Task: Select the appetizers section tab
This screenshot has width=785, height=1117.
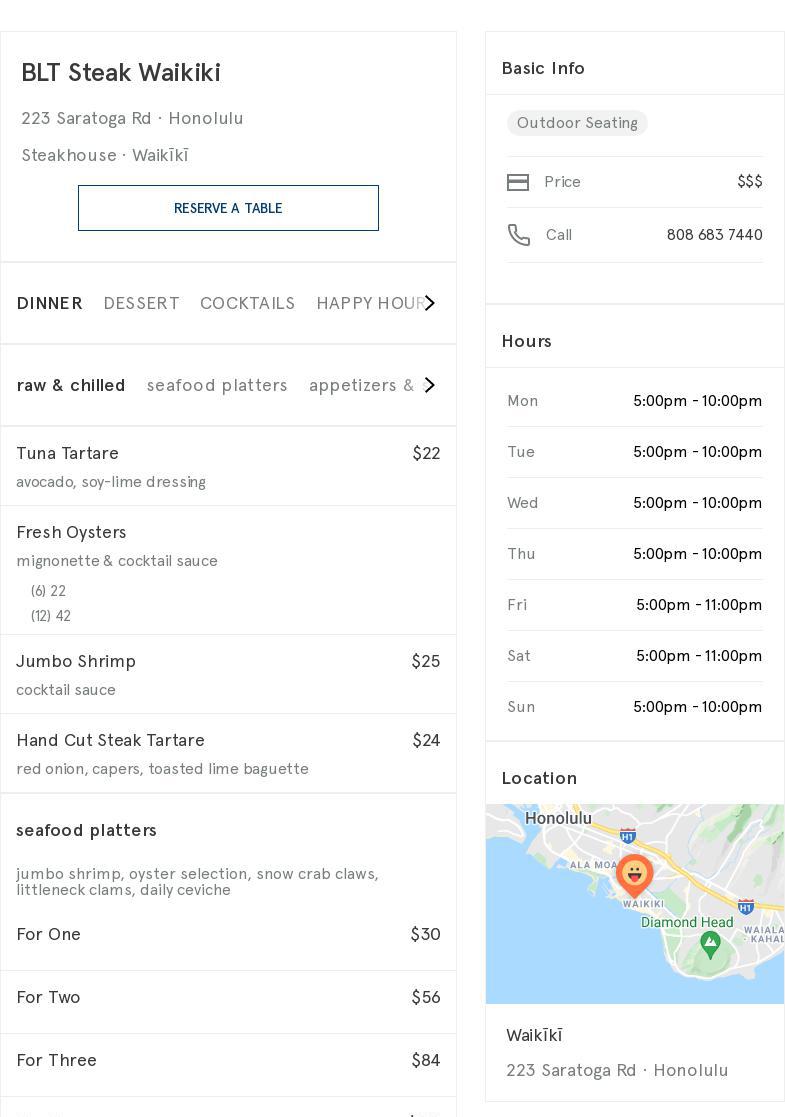Action: tap(358, 385)
